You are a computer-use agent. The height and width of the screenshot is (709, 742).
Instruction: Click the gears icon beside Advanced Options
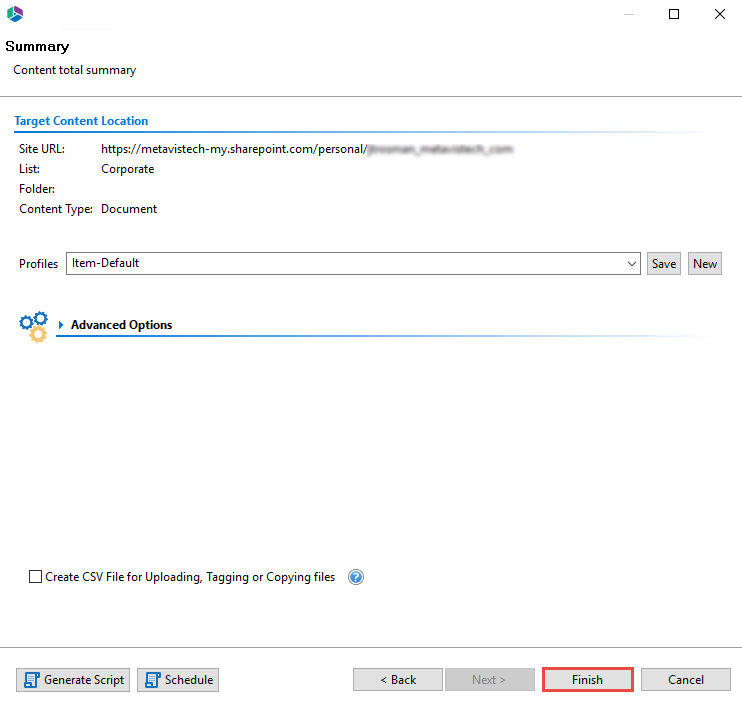(x=33, y=326)
